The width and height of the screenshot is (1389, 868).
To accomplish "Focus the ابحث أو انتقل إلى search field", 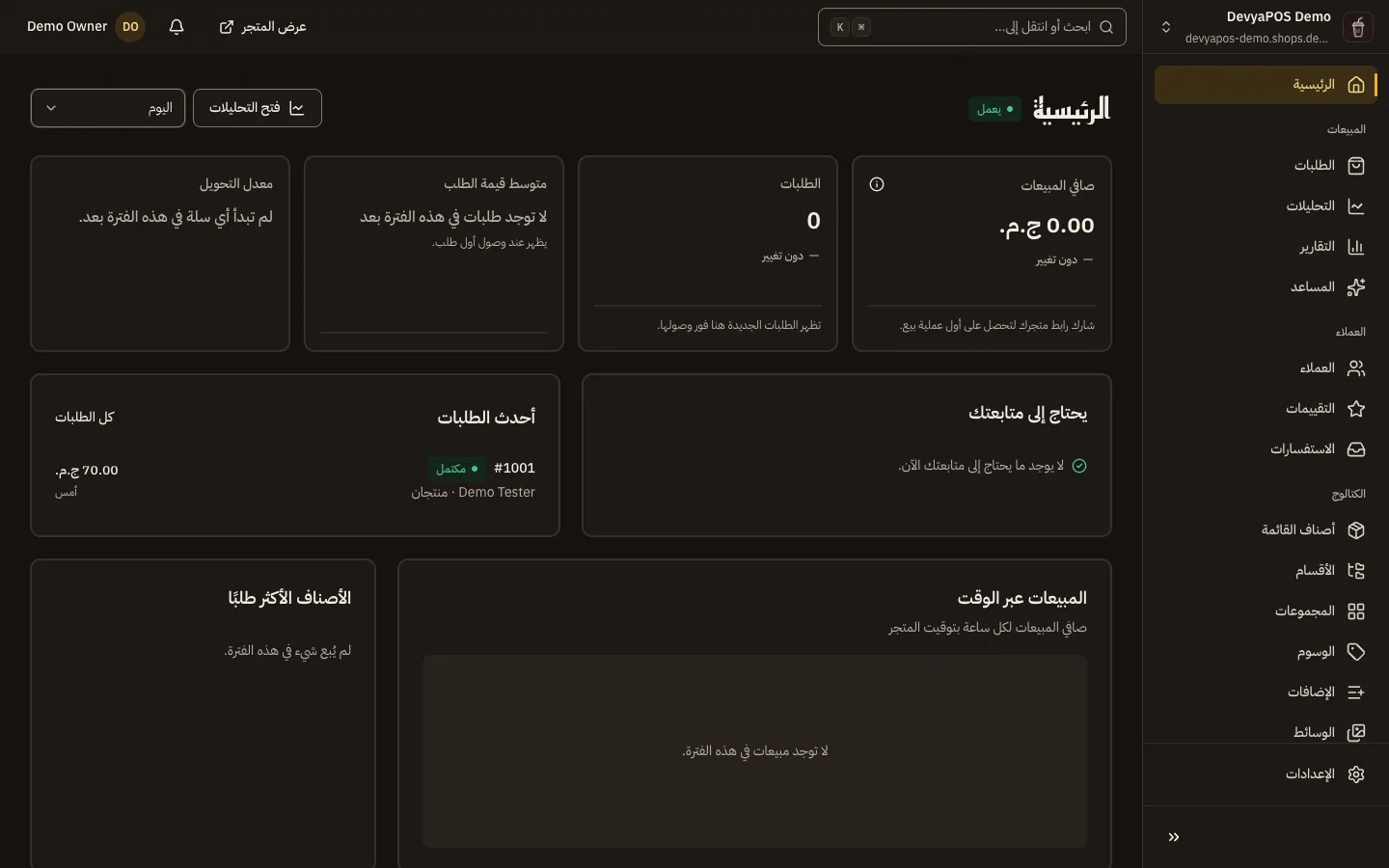I will [x=972, y=27].
